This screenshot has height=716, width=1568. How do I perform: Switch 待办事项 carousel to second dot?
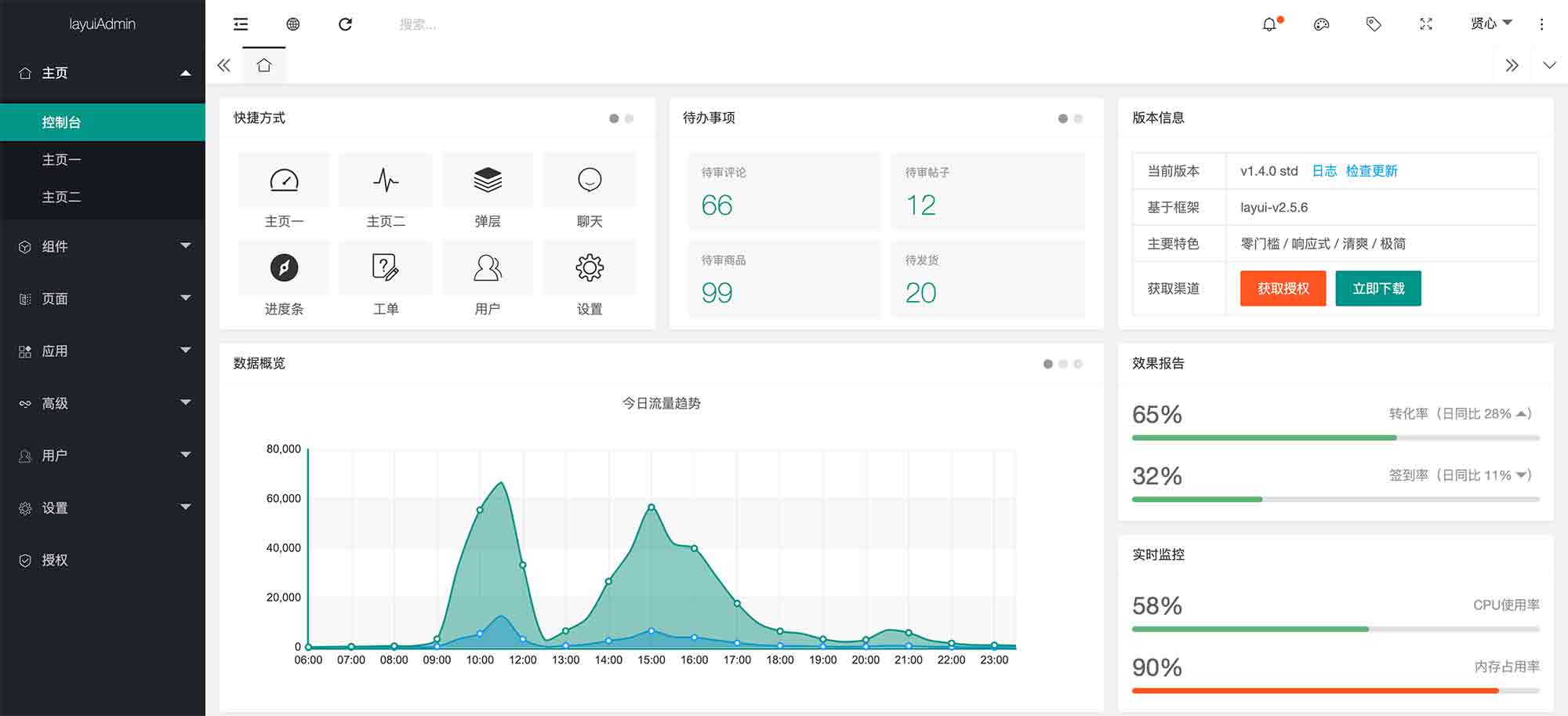[1078, 118]
